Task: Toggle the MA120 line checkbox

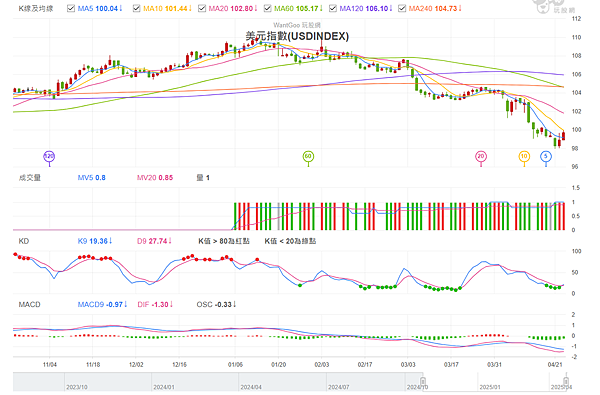Action: click(x=333, y=8)
